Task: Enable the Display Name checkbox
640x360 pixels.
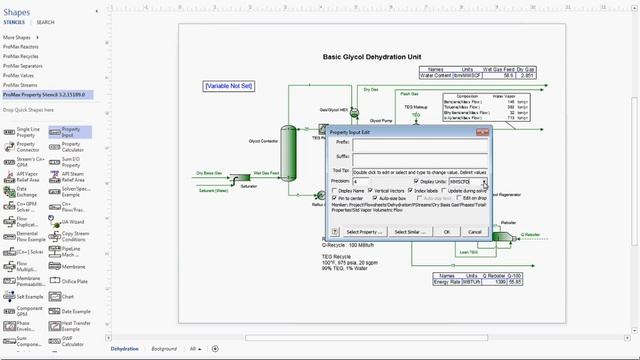Action: [x=334, y=191]
